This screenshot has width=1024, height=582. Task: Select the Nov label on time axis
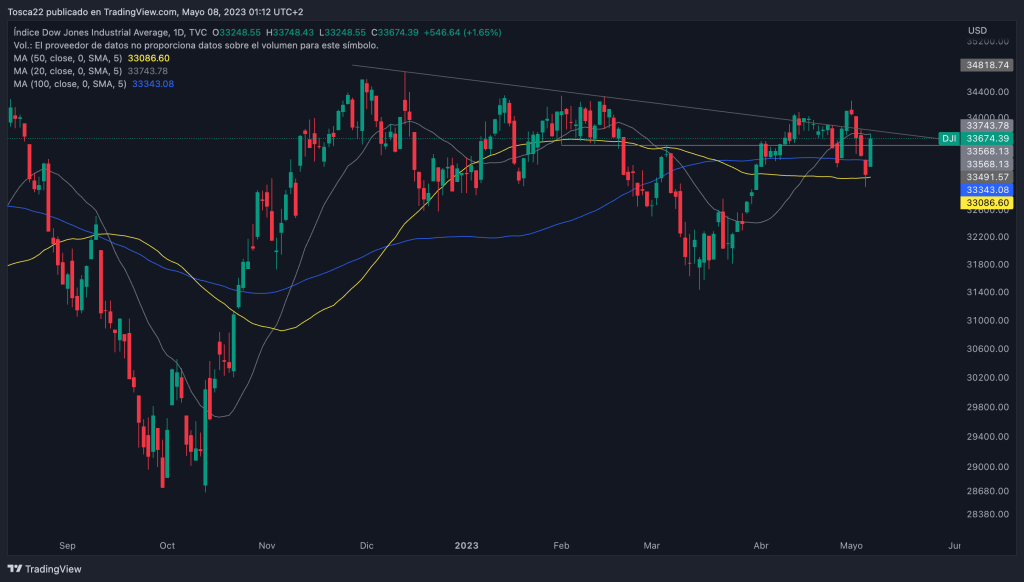coord(266,546)
